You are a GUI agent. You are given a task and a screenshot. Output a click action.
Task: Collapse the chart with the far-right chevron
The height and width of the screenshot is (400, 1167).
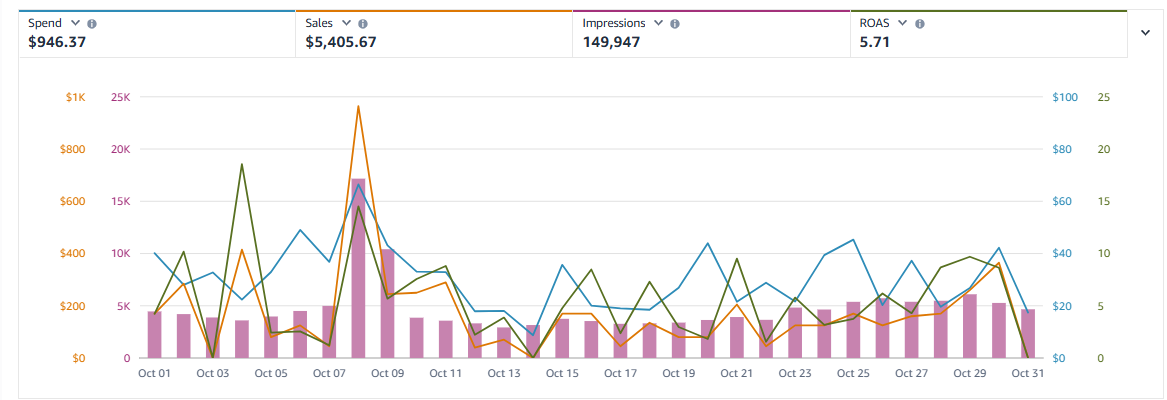tap(1145, 32)
